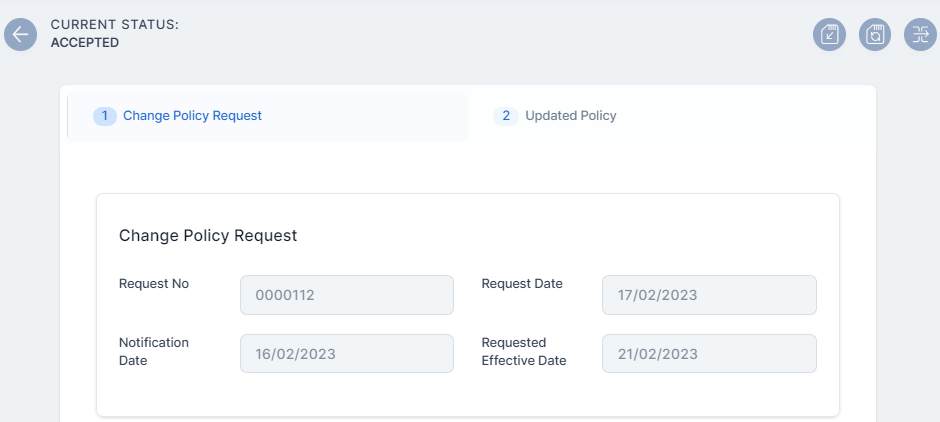Viewport: 940px width, 422px height.
Task: Click the Change Policy Request section heading
Action: point(208,236)
